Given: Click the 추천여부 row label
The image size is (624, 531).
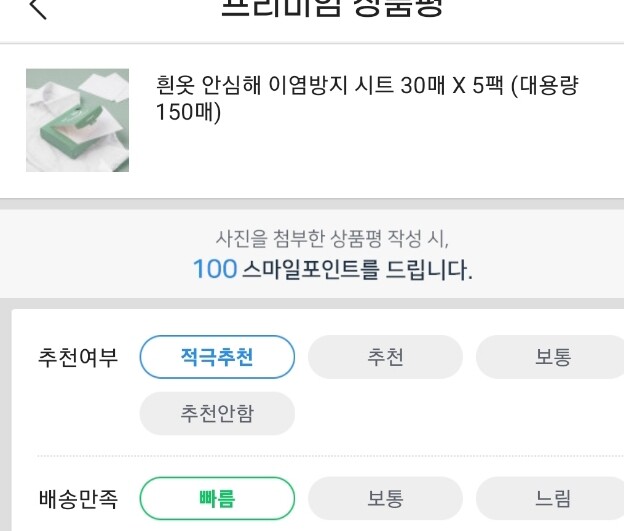Looking at the screenshot, I should (x=78, y=357).
